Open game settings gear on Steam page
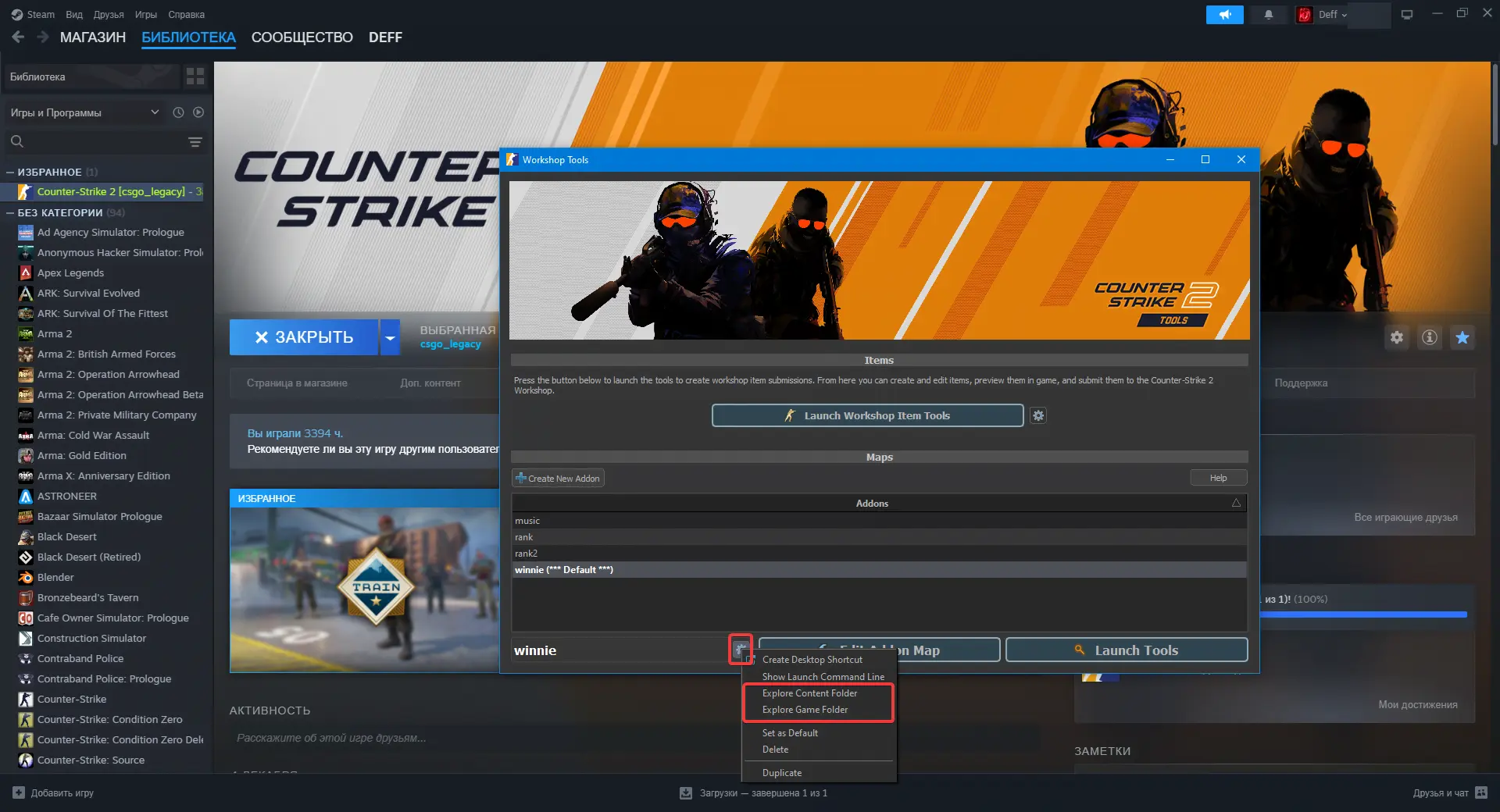Viewport: 1500px width, 812px height. point(1396,337)
